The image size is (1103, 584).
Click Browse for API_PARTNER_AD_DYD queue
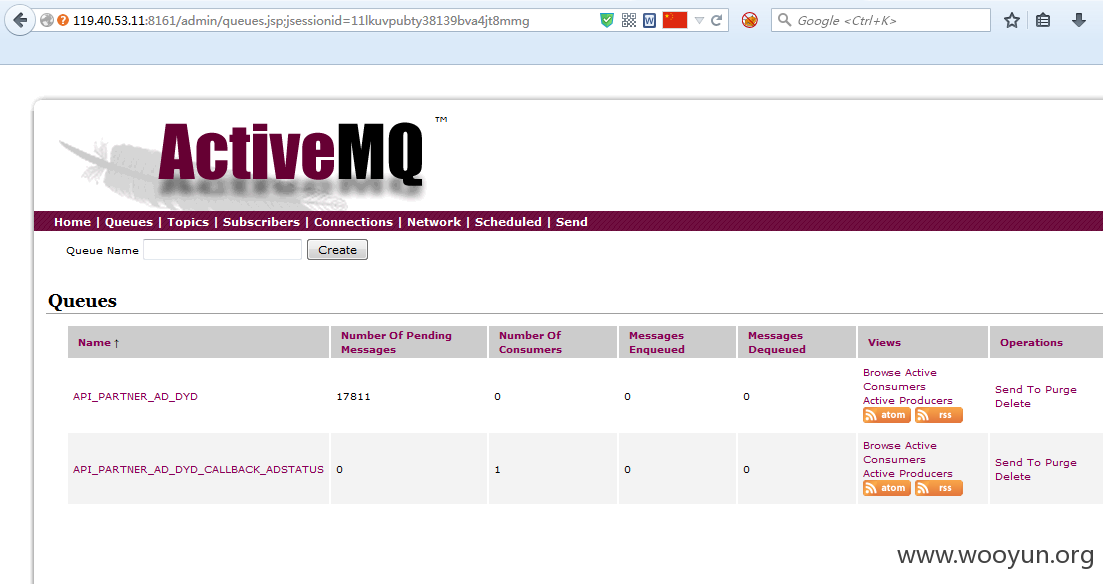point(881,373)
